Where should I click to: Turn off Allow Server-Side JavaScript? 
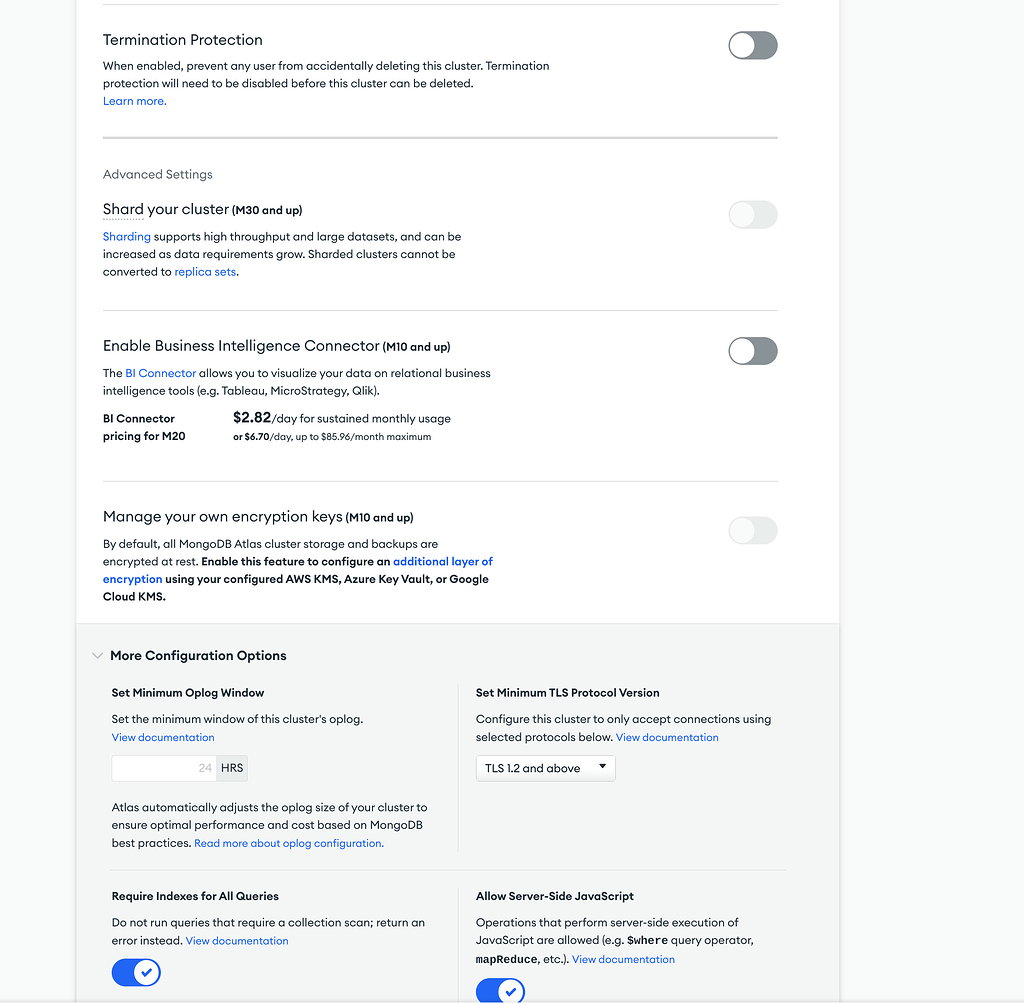500,990
